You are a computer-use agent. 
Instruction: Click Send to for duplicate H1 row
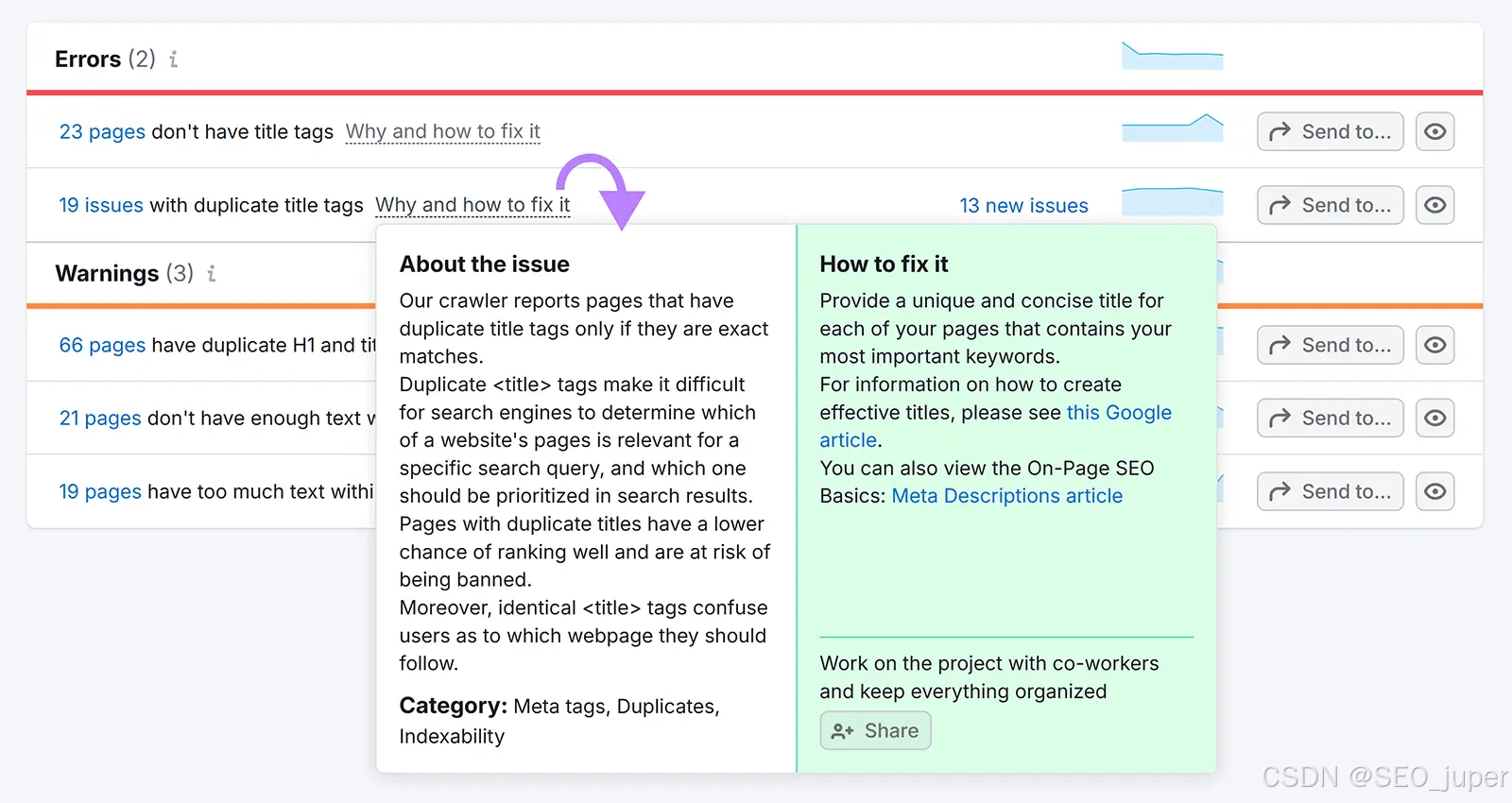tap(1330, 345)
